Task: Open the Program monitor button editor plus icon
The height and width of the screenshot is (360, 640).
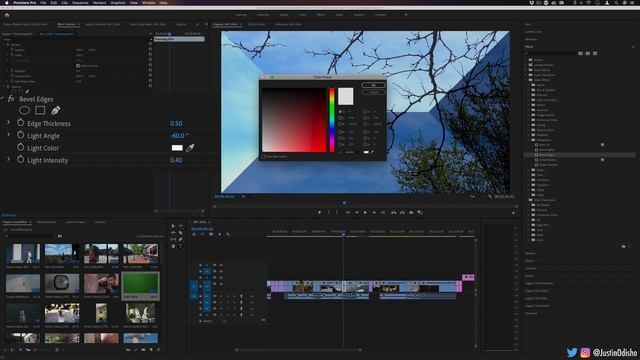Action: pos(513,213)
